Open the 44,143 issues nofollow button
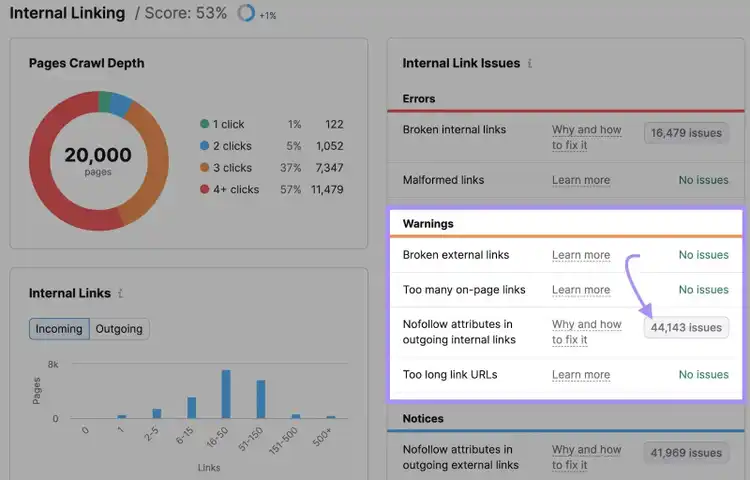750x480 pixels. tap(686, 327)
